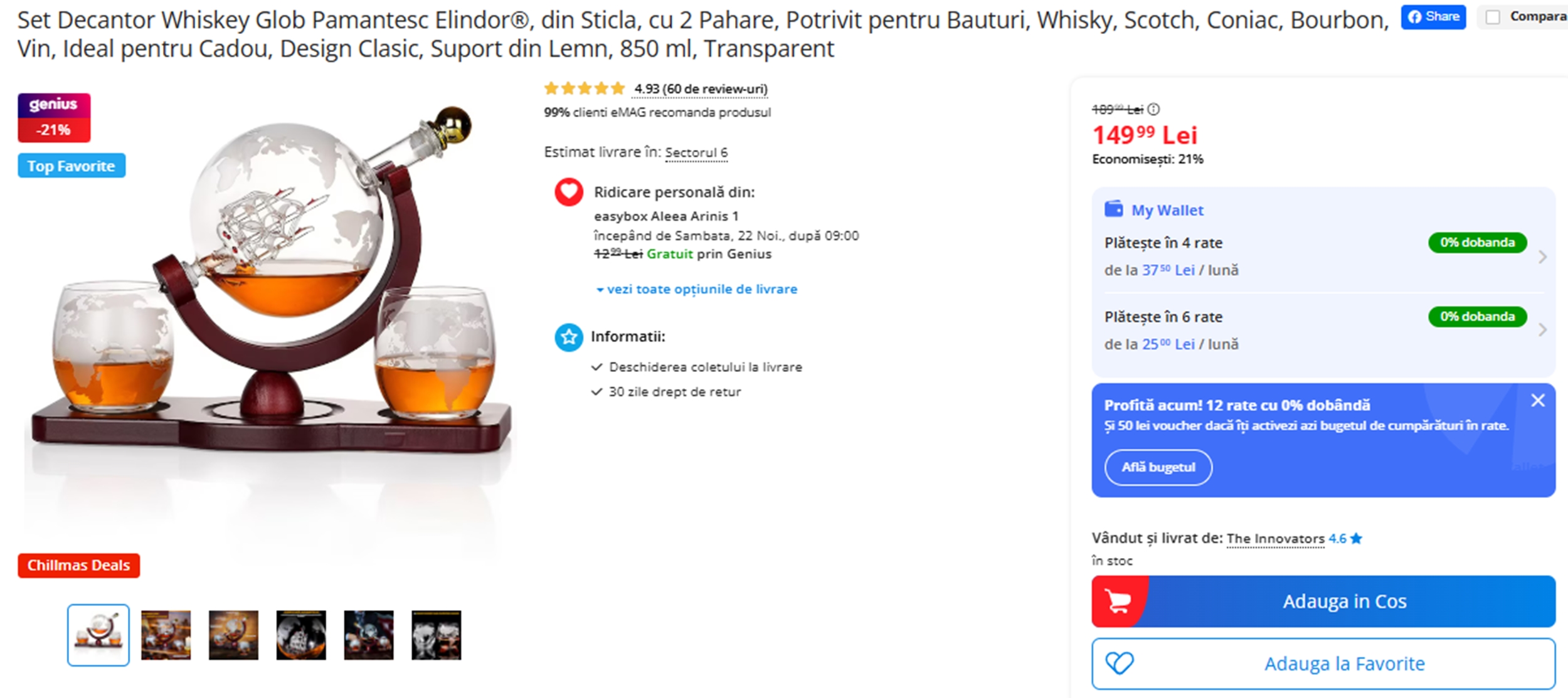This screenshot has height=698, width=1568.
Task: Share the product on Facebook
Action: coord(1433,17)
